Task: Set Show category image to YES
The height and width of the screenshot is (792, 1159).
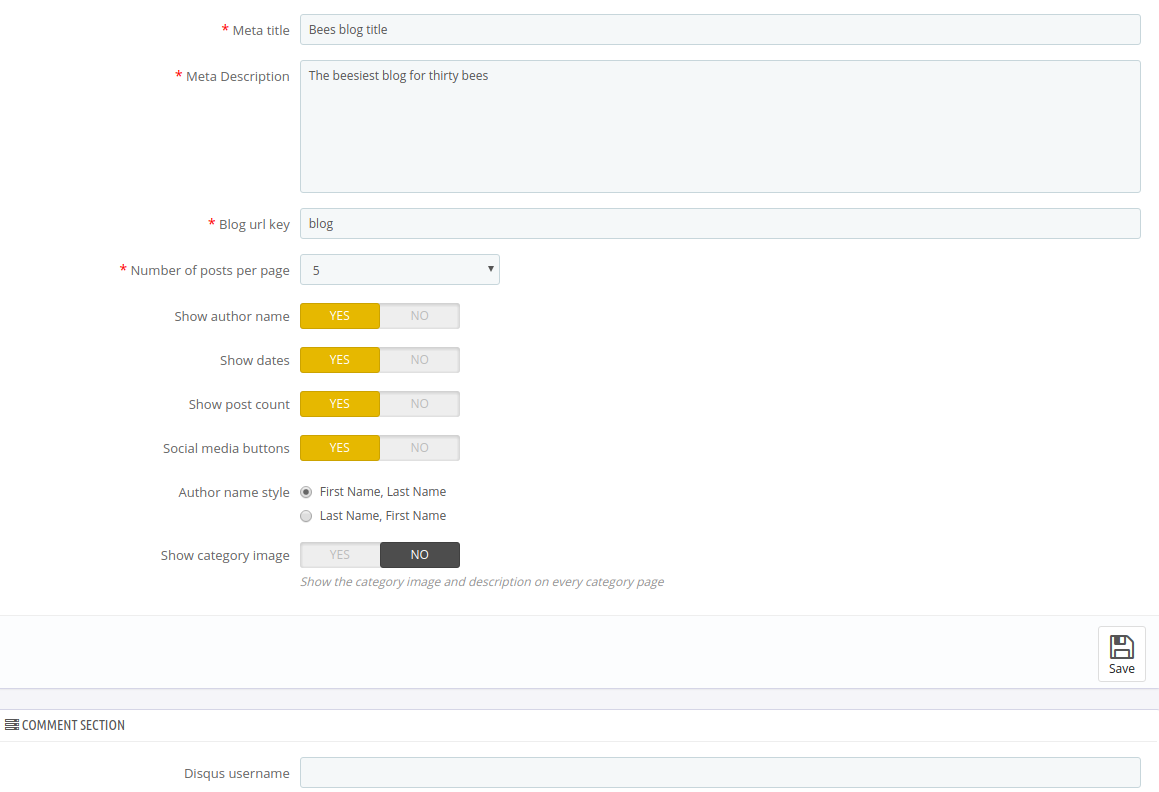Action: [340, 555]
